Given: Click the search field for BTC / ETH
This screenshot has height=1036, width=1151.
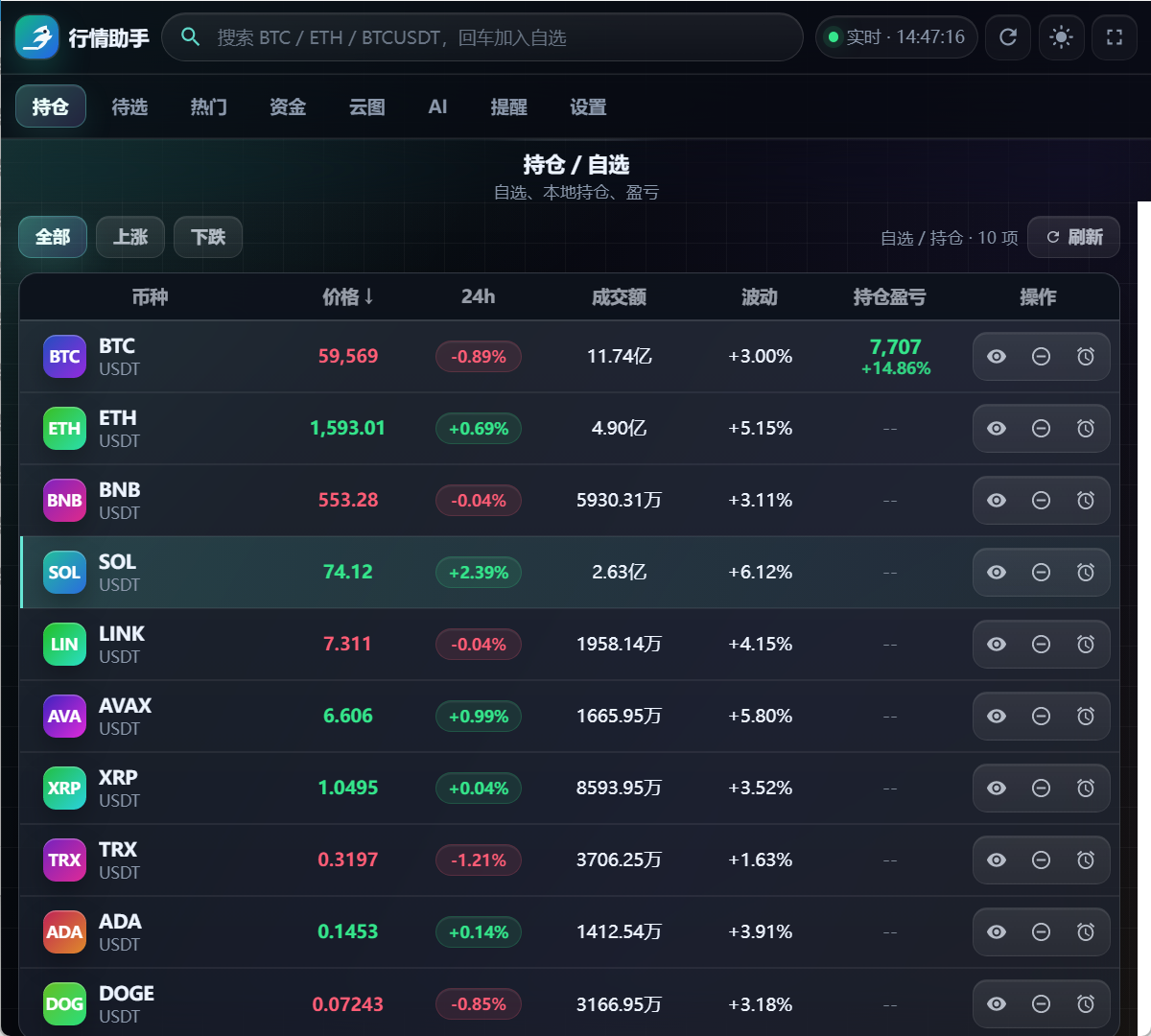Looking at the screenshot, I should click(x=482, y=37).
